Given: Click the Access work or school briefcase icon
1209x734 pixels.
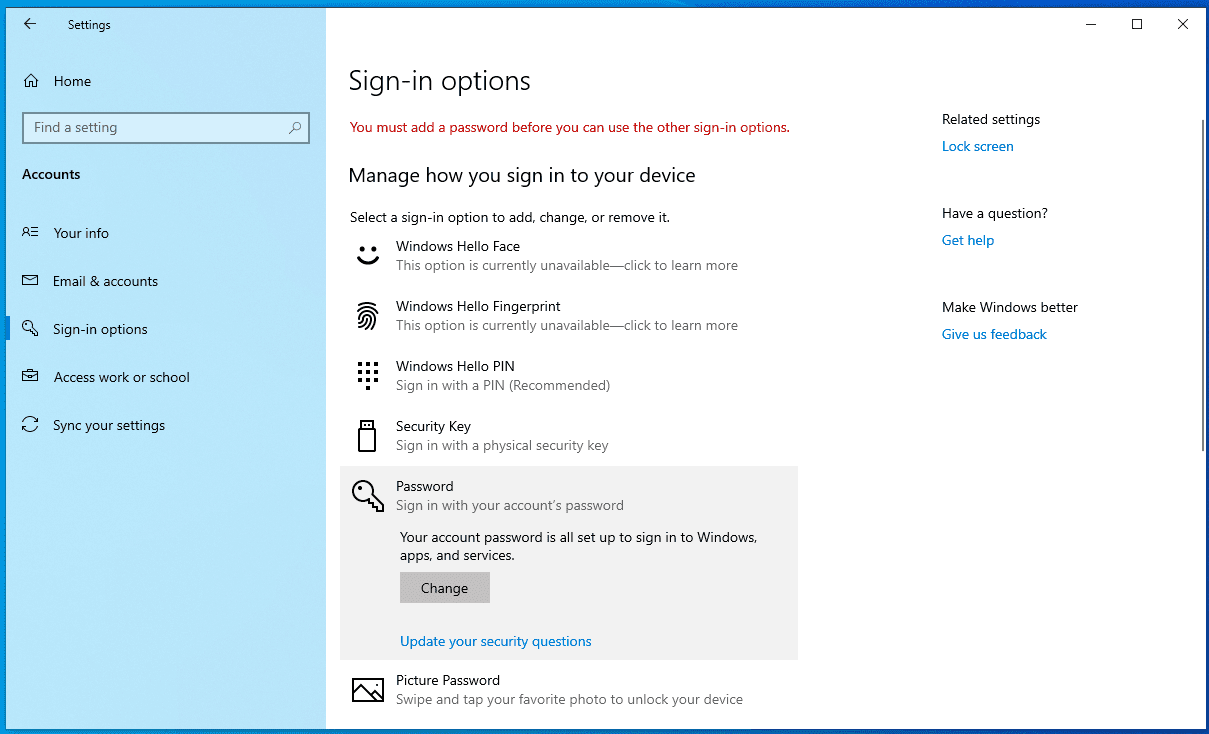Looking at the screenshot, I should tap(30, 377).
